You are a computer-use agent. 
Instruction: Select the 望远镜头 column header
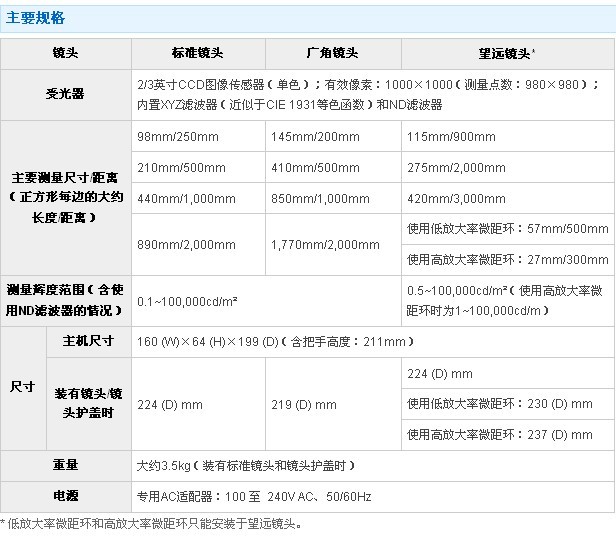[506, 53]
